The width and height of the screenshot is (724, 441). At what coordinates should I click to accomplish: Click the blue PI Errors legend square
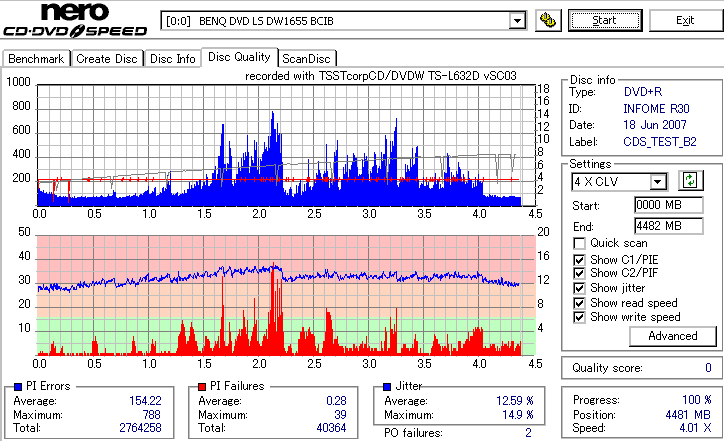(18, 387)
